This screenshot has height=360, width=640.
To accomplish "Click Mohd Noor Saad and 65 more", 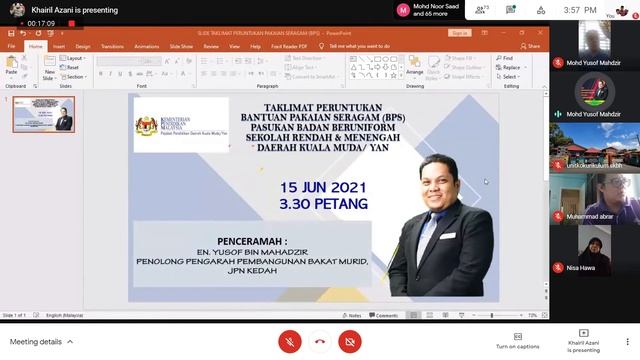I will [x=428, y=10].
